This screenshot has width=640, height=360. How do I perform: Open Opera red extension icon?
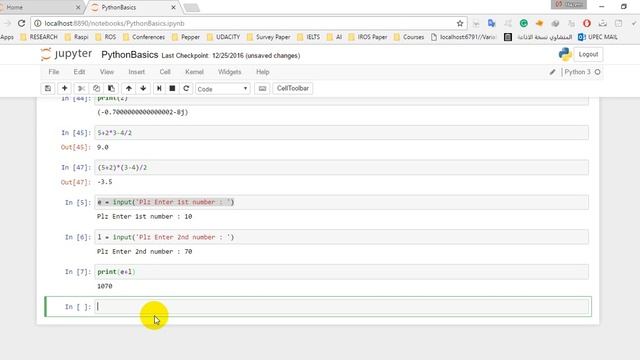click(x=587, y=23)
